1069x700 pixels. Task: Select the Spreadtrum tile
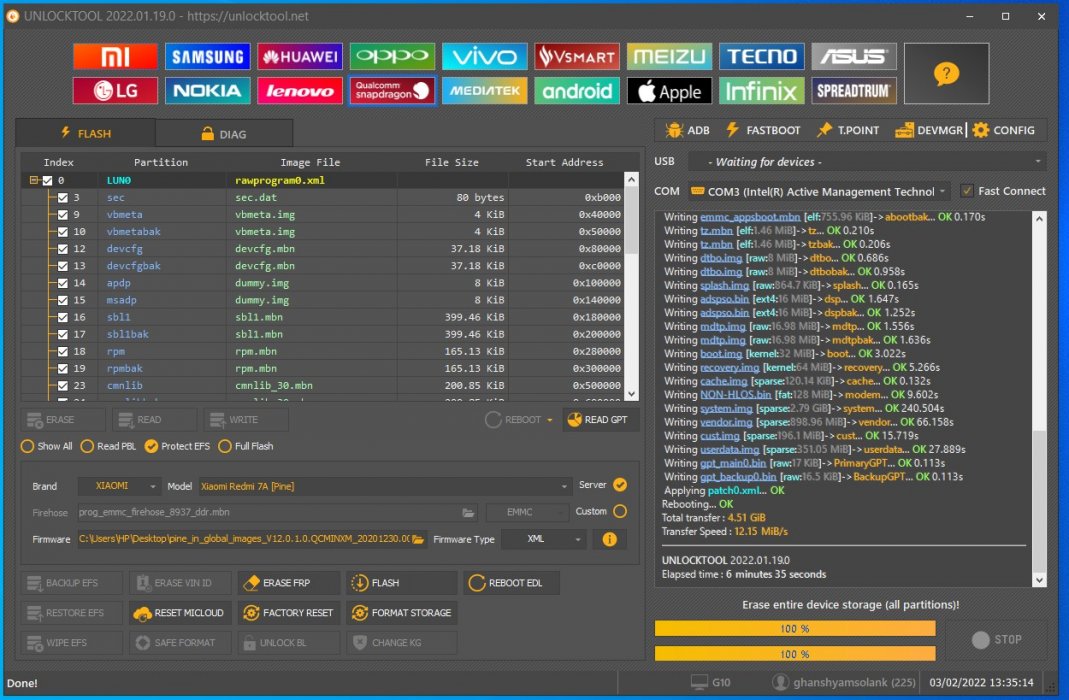coord(854,91)
